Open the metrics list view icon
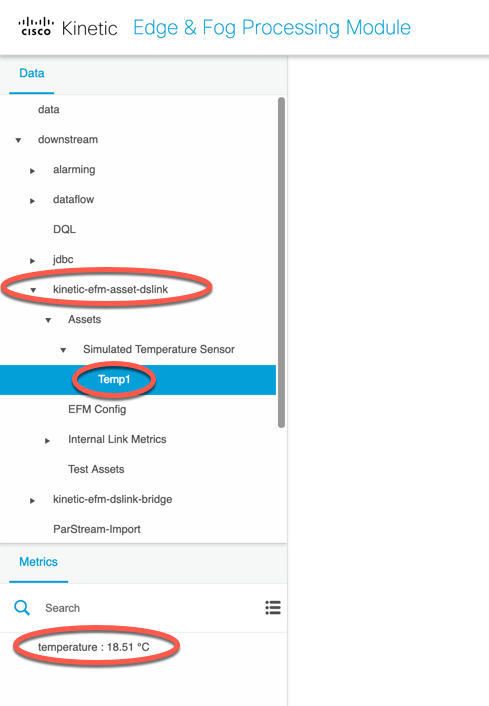The width and height of the screenshot is (489, 706). (273, 607)
